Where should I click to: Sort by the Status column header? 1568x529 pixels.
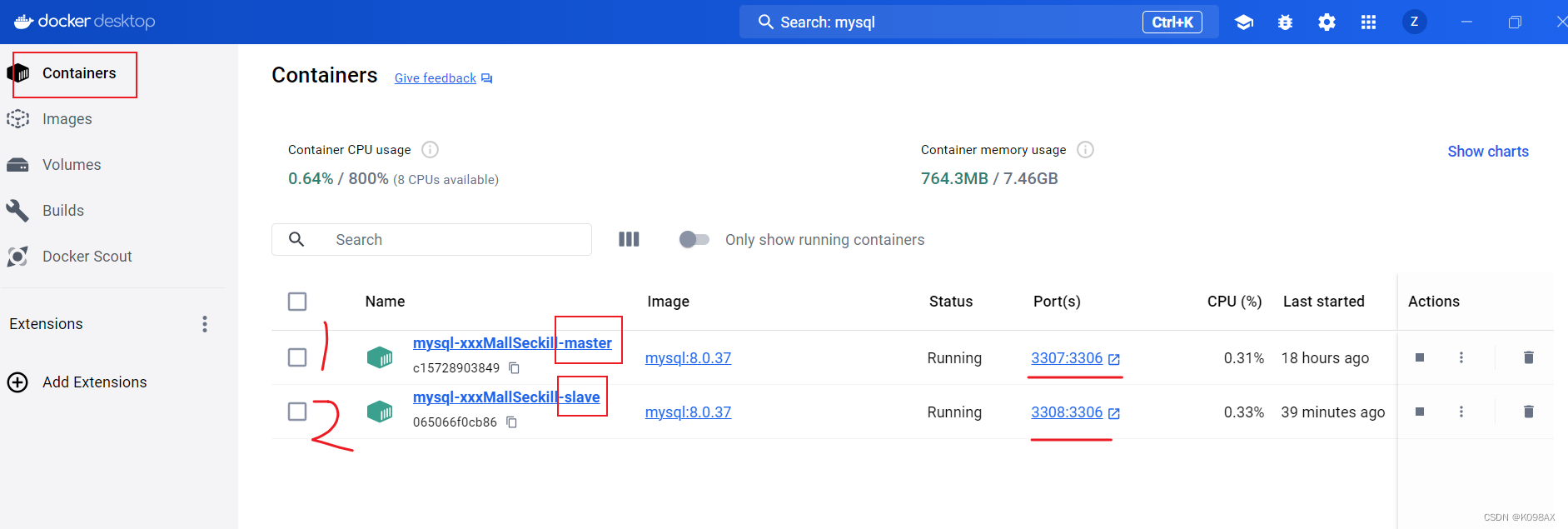pyautogui.click(x=951, y=302)
